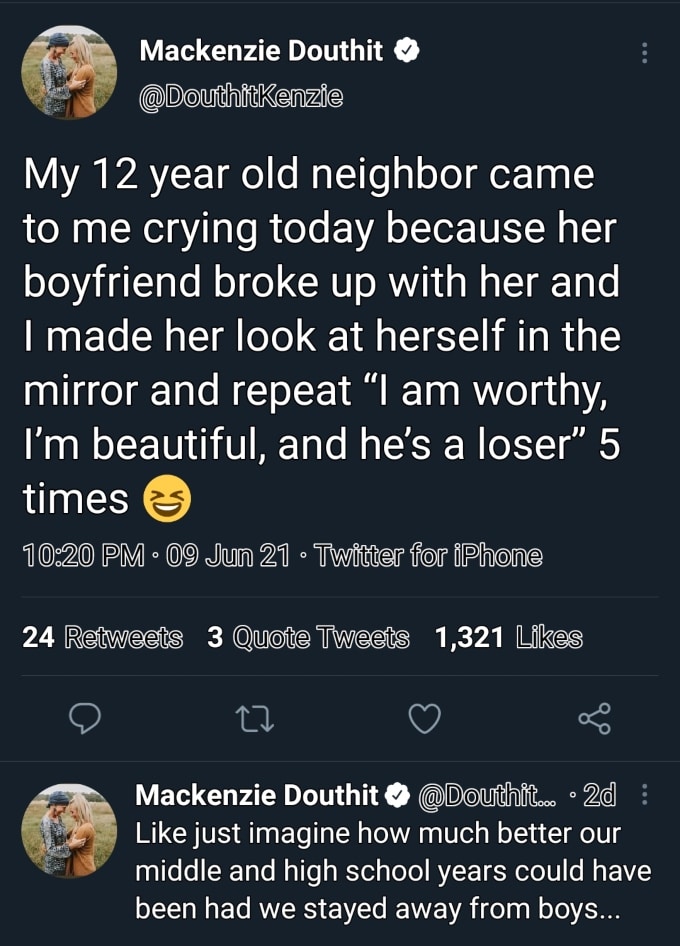Select the Mackenzie Douthit name in header
This screenshot has height=946, width=680.
click(x=261, y=50)
